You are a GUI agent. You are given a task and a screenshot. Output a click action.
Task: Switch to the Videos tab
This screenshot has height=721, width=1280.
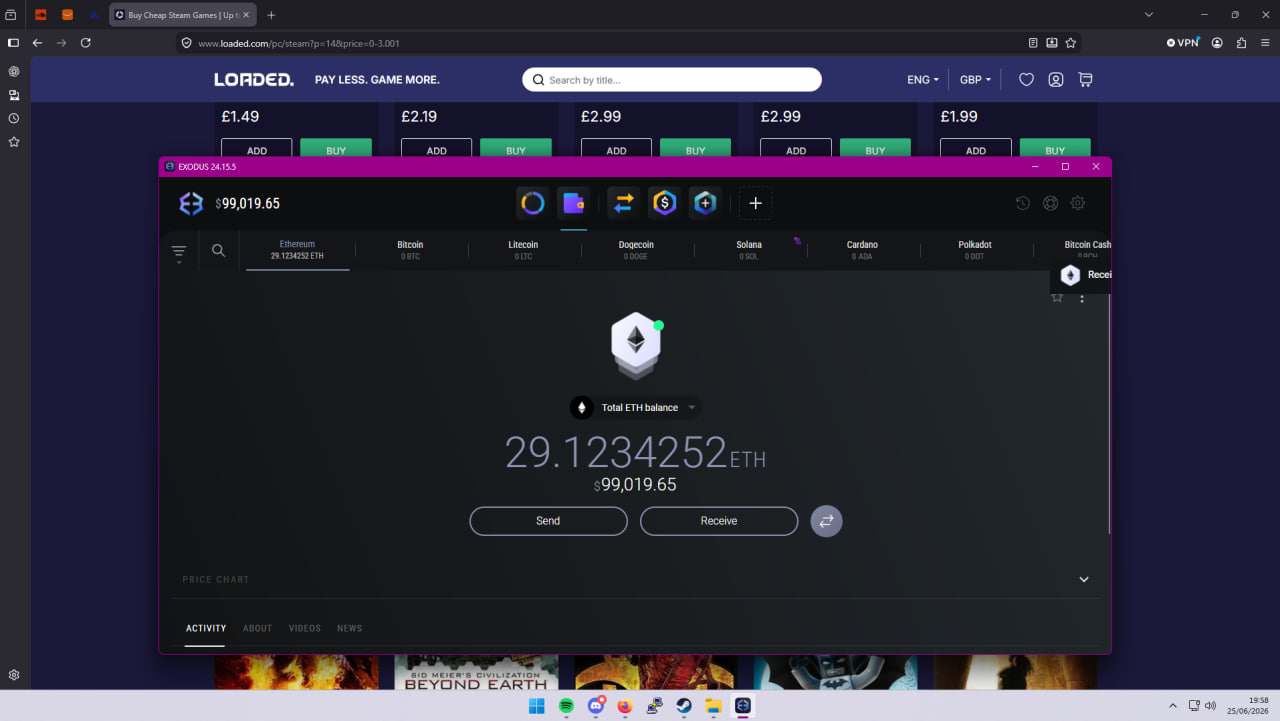click(x=305, y=629)
